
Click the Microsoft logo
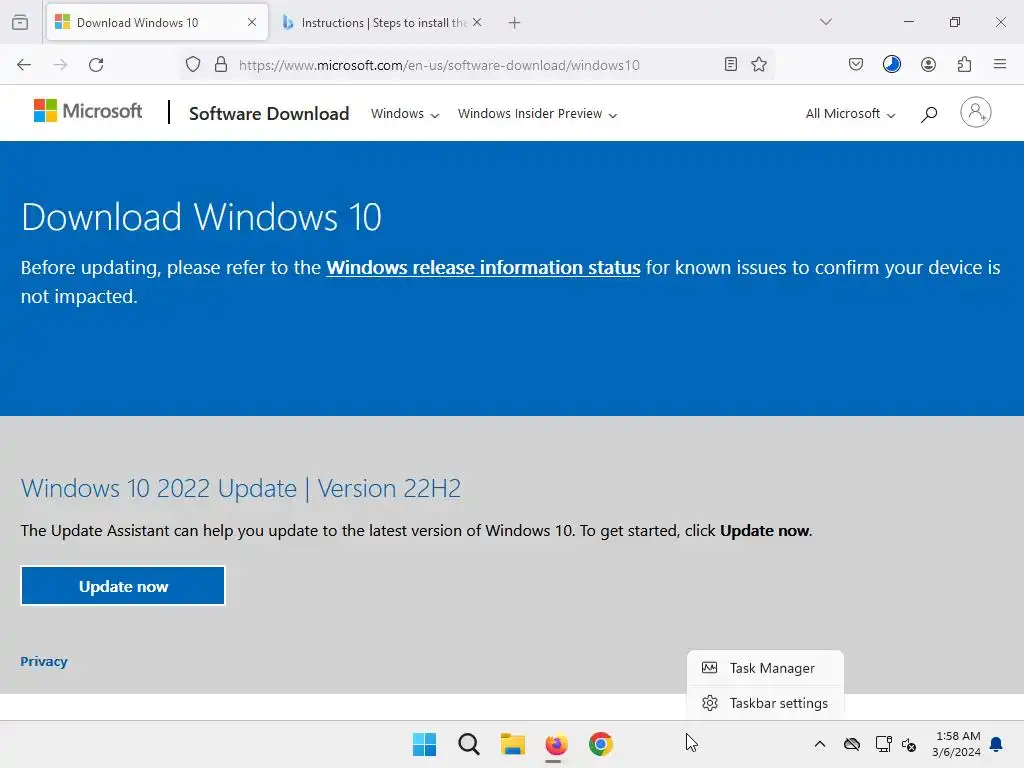tap(88, 111)
